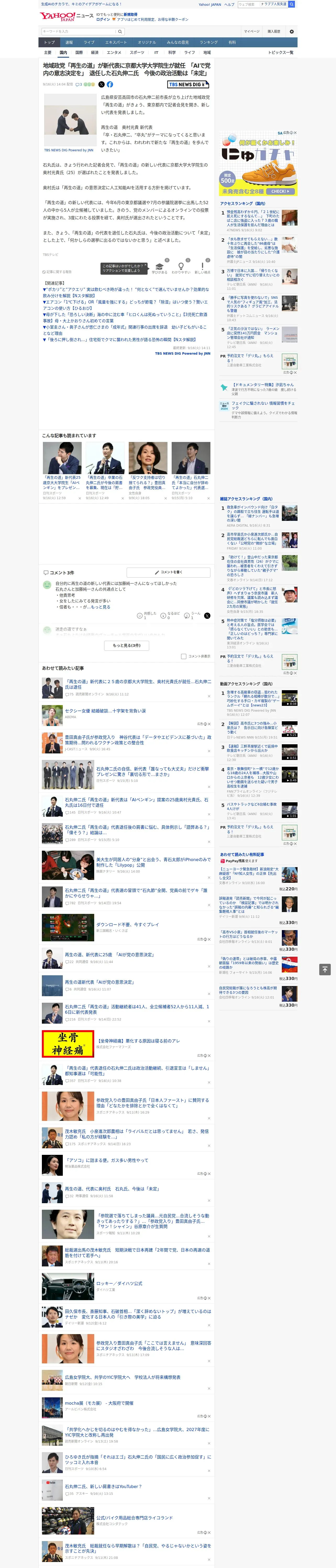
Task: Select the 科学 category
Action: [172, 52]
